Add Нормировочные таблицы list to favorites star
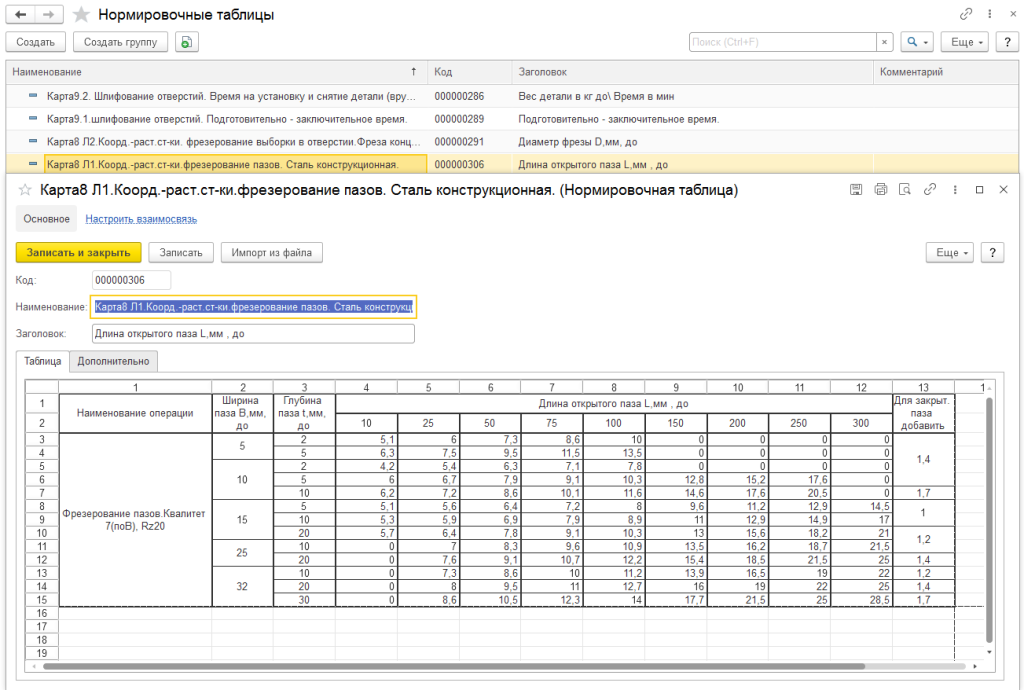 [x=82, y=15]
